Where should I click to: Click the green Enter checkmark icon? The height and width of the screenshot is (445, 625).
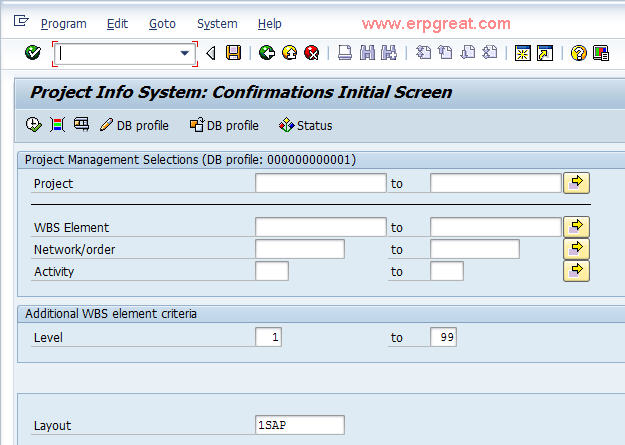33,53
